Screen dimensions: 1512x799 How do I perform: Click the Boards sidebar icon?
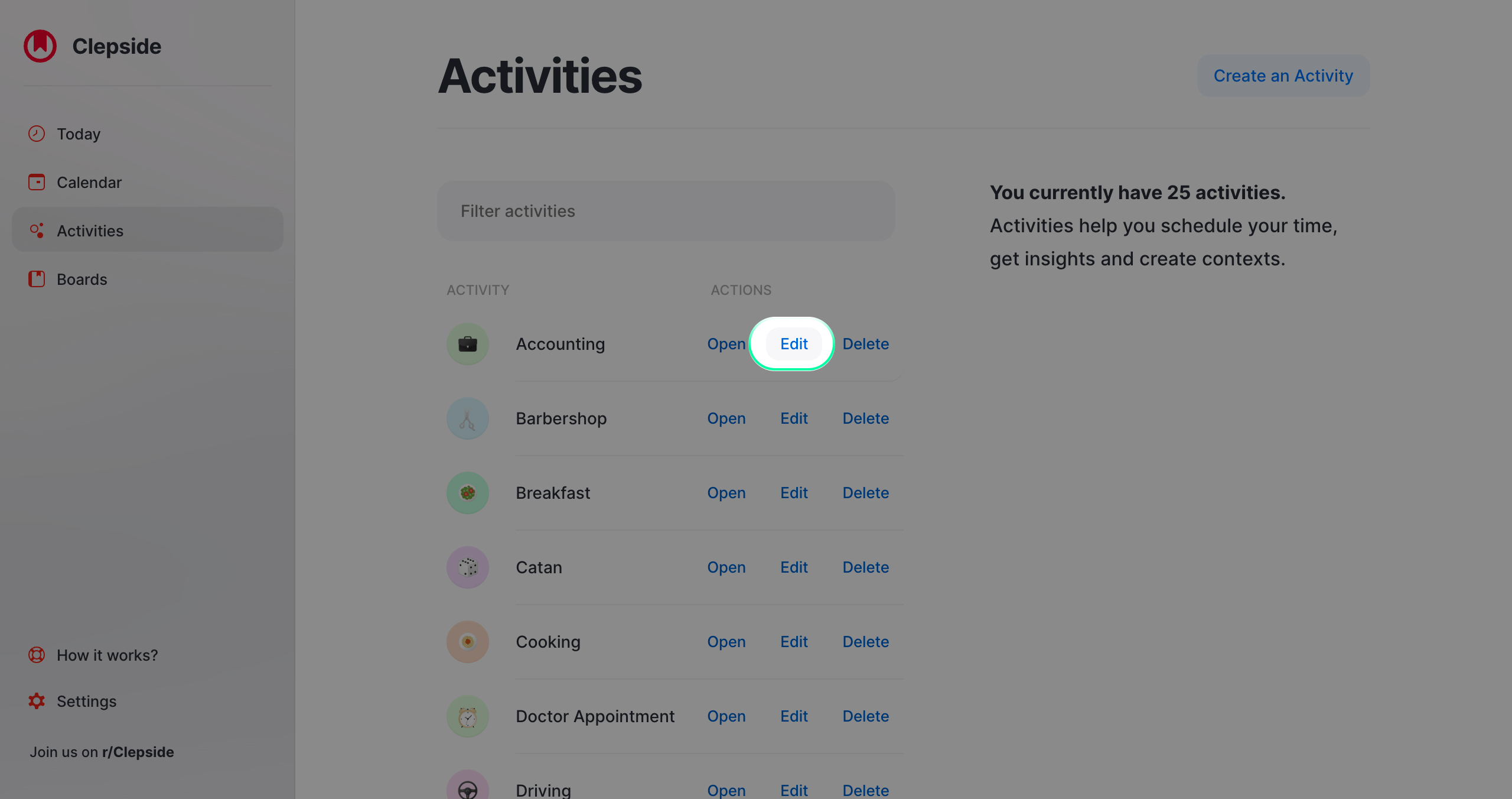point(36,279)
